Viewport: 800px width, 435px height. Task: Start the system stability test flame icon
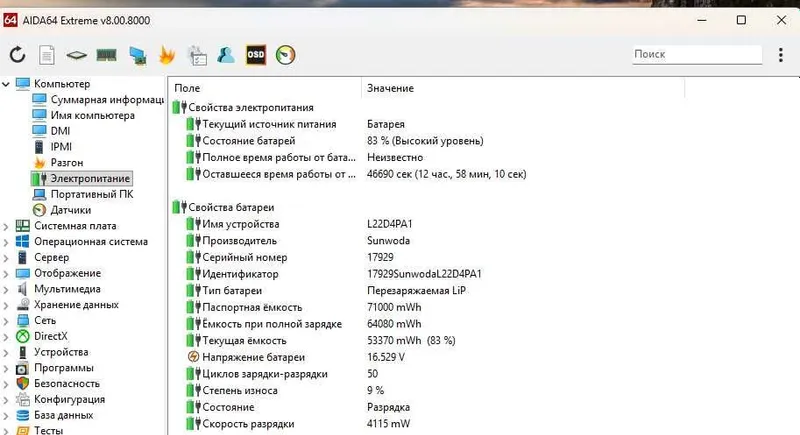pos(167,55)
